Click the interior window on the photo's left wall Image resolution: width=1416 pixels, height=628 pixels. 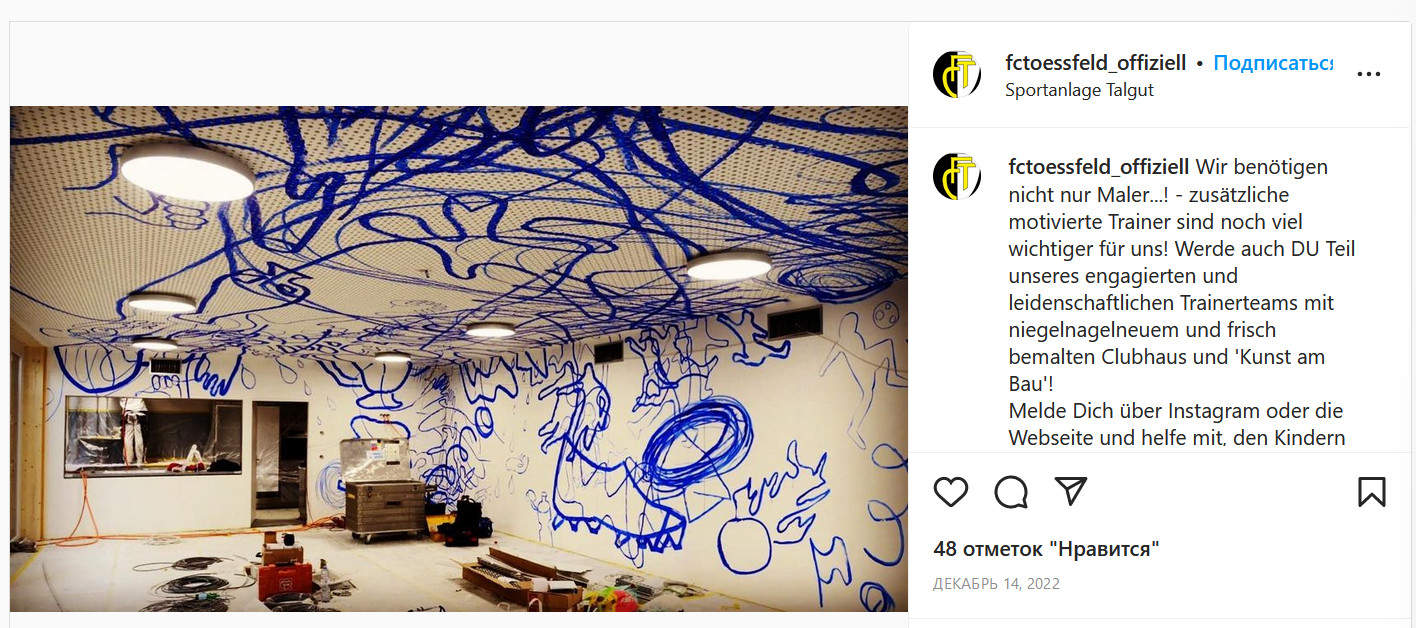pyautogui.click(x=153, y=435)
